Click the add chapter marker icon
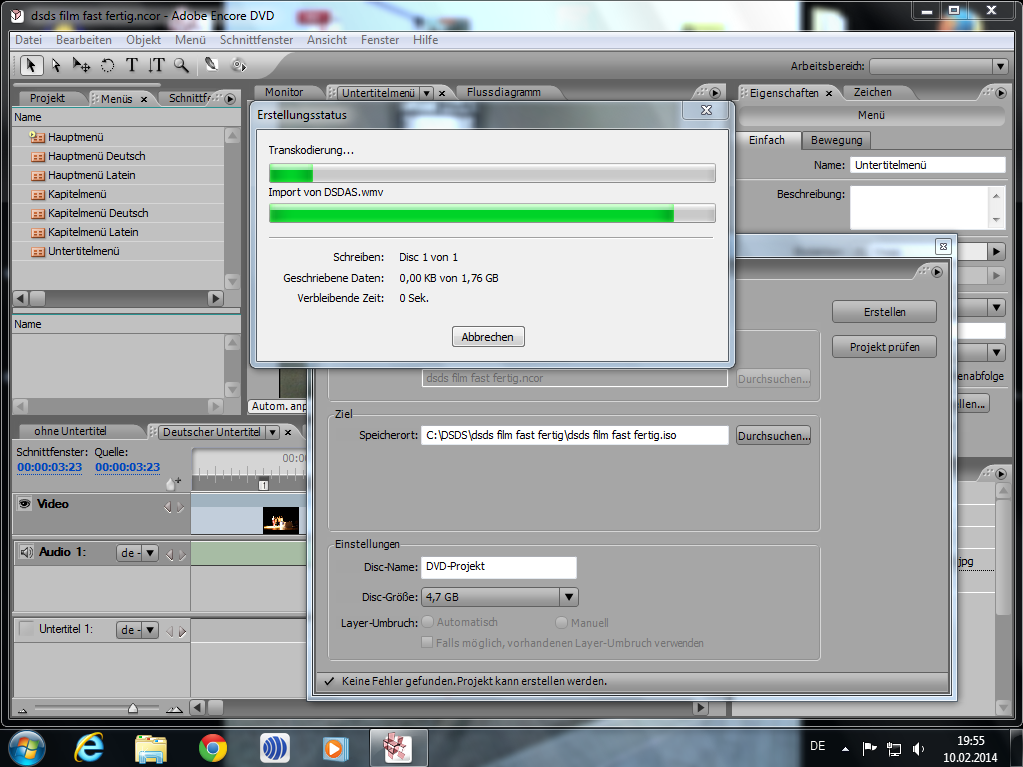 pos(174,483)
